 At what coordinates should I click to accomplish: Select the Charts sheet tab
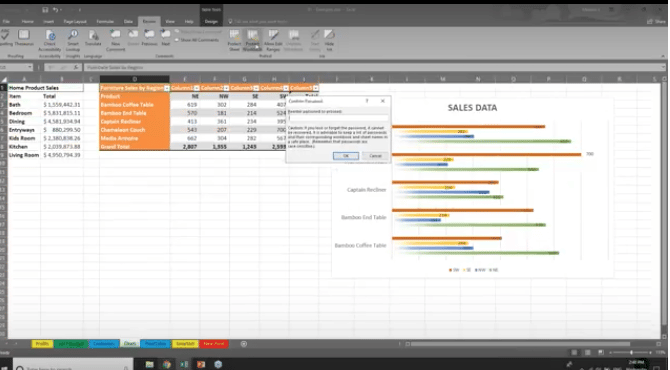coord(130,344)
